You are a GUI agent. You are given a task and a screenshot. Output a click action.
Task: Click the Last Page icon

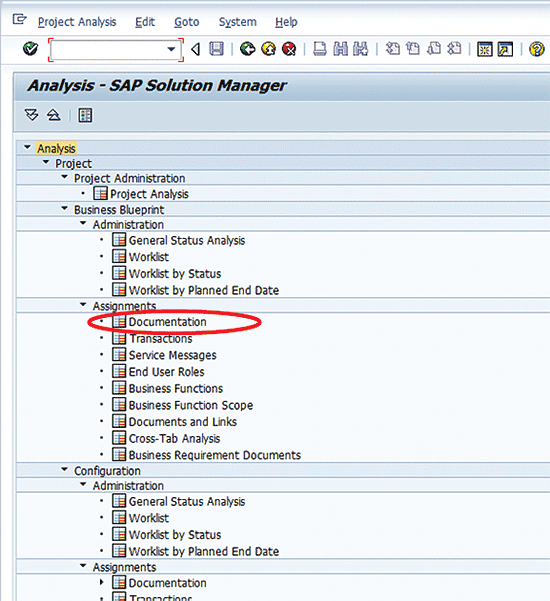(454, 49)
